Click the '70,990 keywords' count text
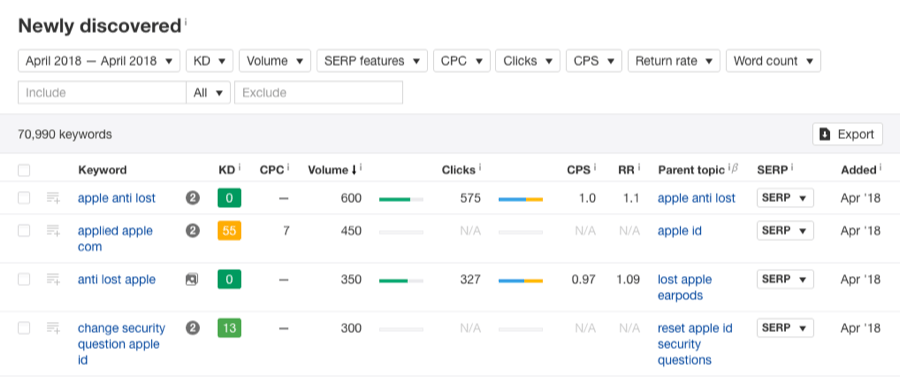 (x=65, y=134)
